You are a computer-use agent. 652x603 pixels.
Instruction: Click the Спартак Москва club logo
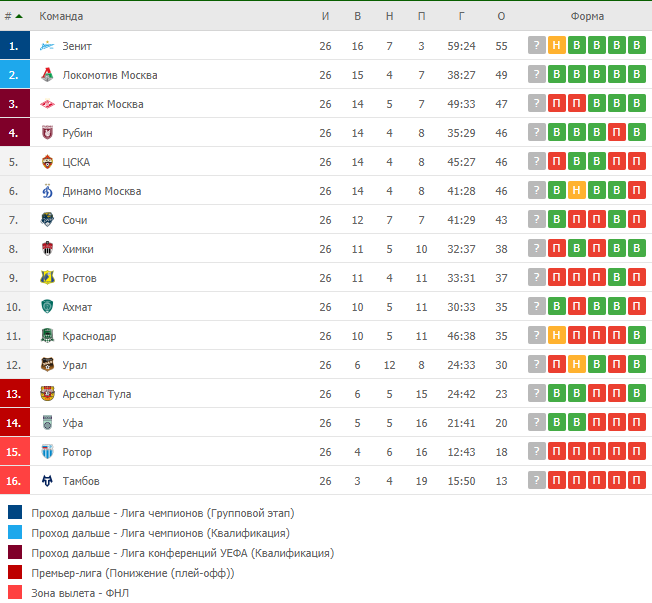coord(47,104)
